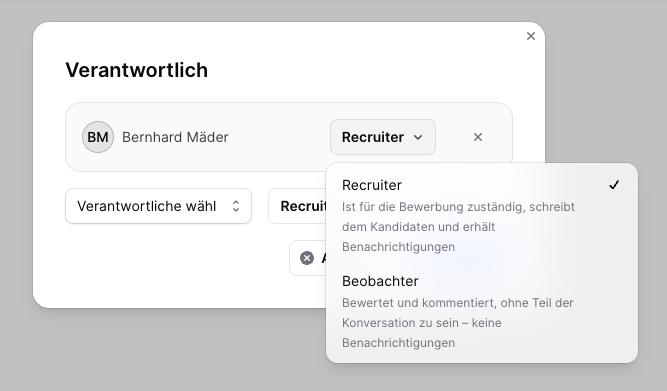Click the Verantwortlich heading

point(137,70)
